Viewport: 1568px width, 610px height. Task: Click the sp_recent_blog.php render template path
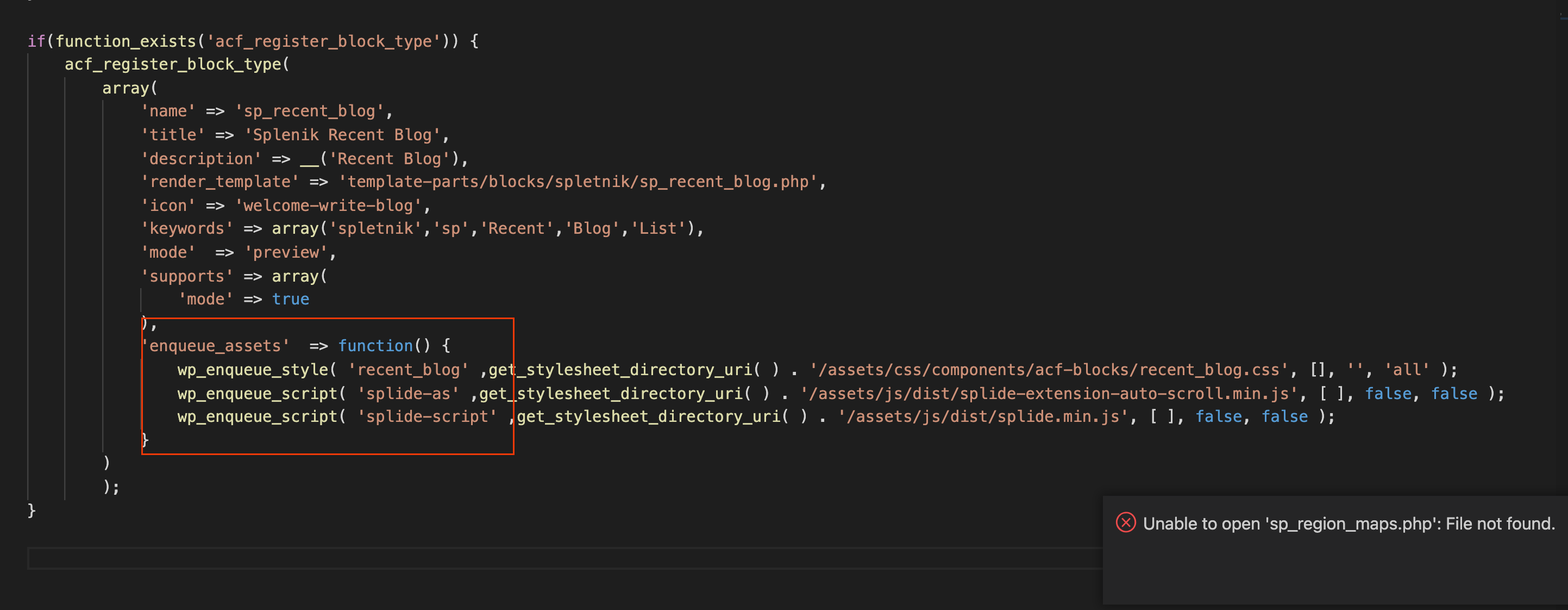coord(578,182)
